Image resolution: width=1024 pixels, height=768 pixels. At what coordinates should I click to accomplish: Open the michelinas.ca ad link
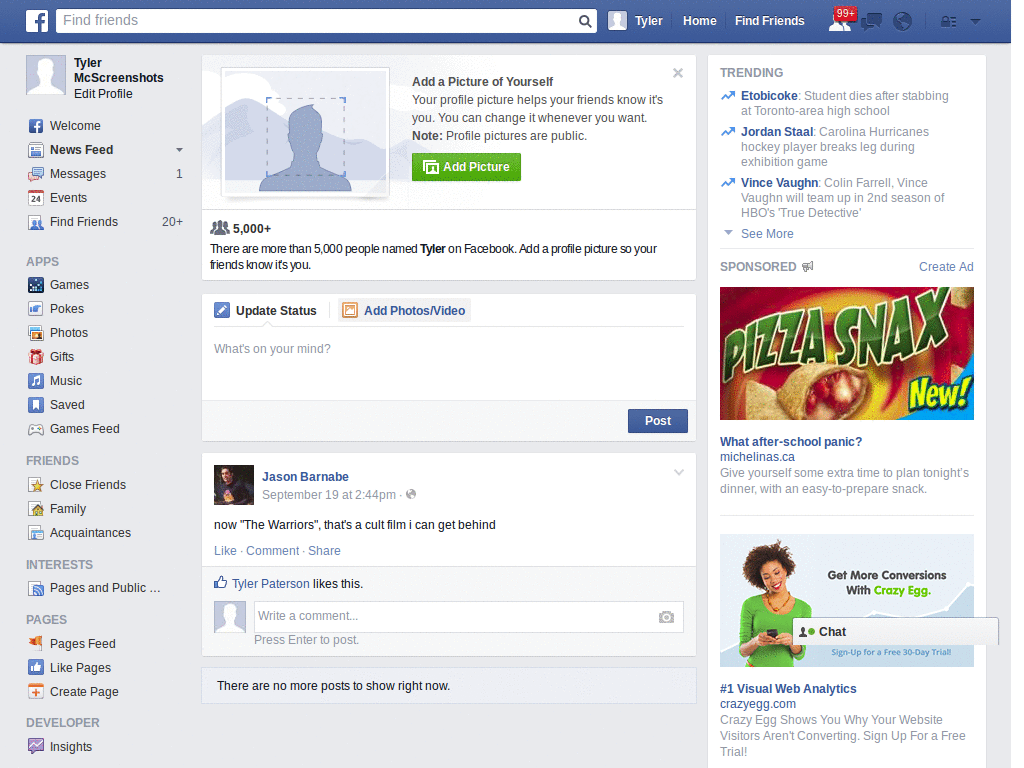[757, 457]
